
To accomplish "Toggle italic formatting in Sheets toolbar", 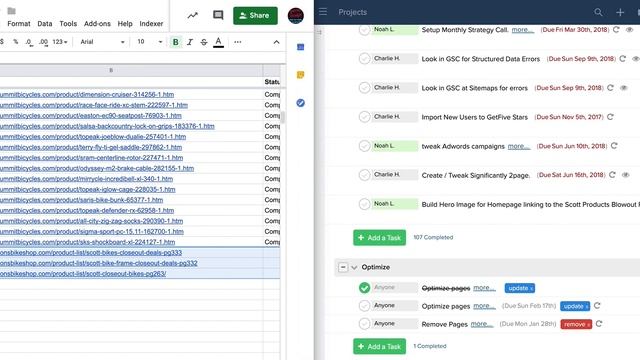I will (190, 42).
